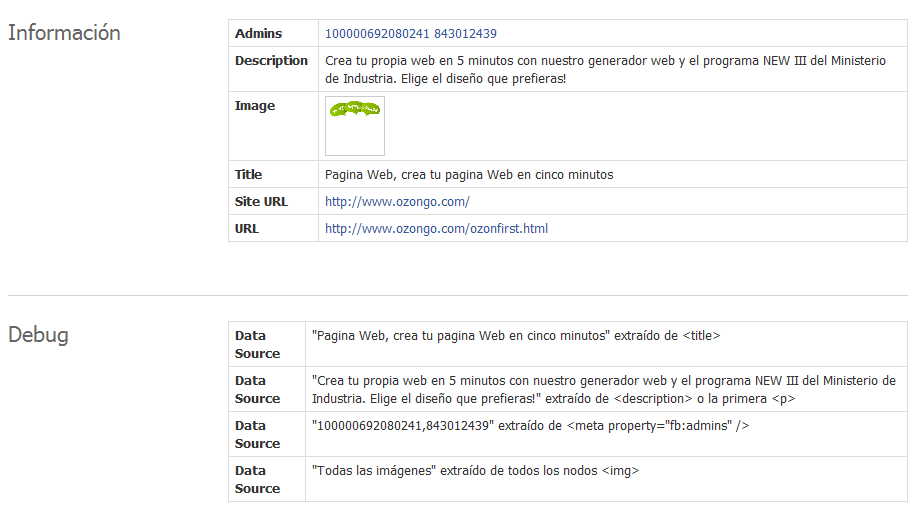
Task: Click debug text 'Todas las imágenes' row
Action: coord(475,471)
